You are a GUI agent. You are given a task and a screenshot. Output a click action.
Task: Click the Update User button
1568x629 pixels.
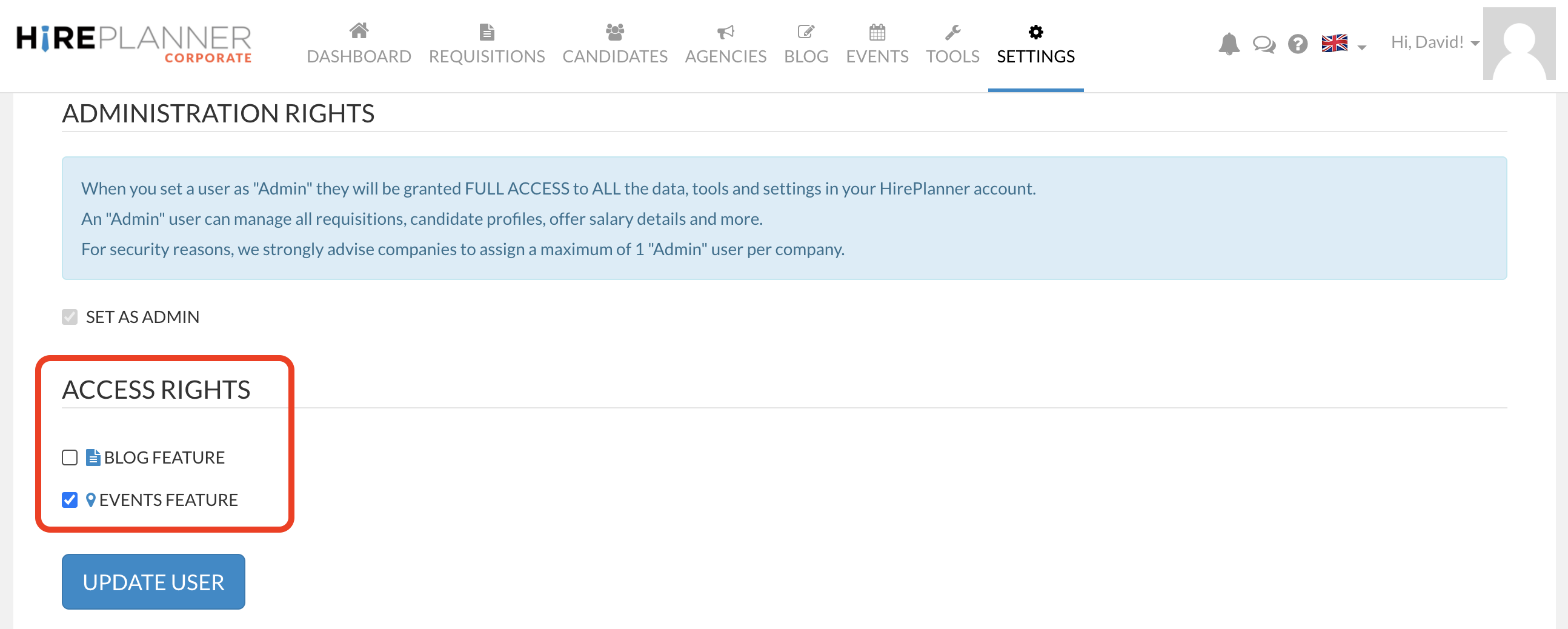coord(153,582)
